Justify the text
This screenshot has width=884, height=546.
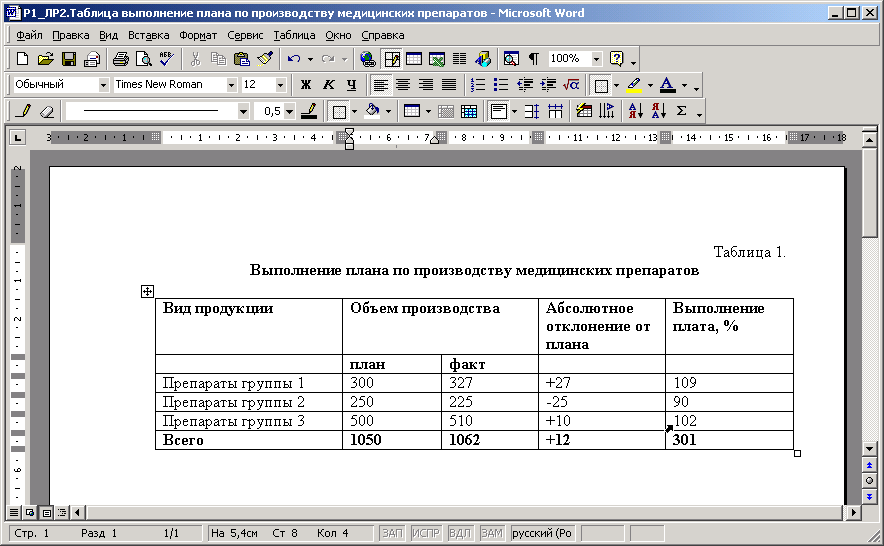(449, 85)
